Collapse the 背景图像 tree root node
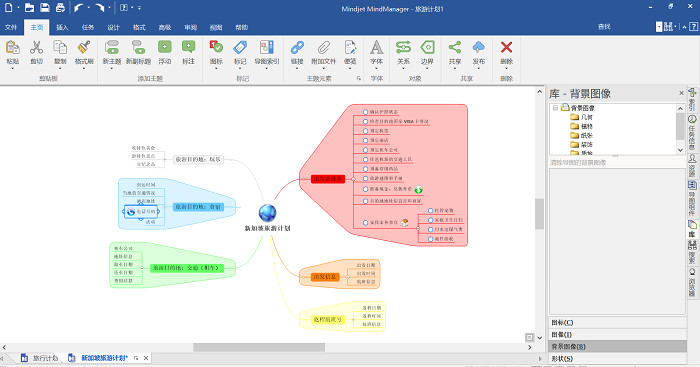 click(x=555, y=108)
